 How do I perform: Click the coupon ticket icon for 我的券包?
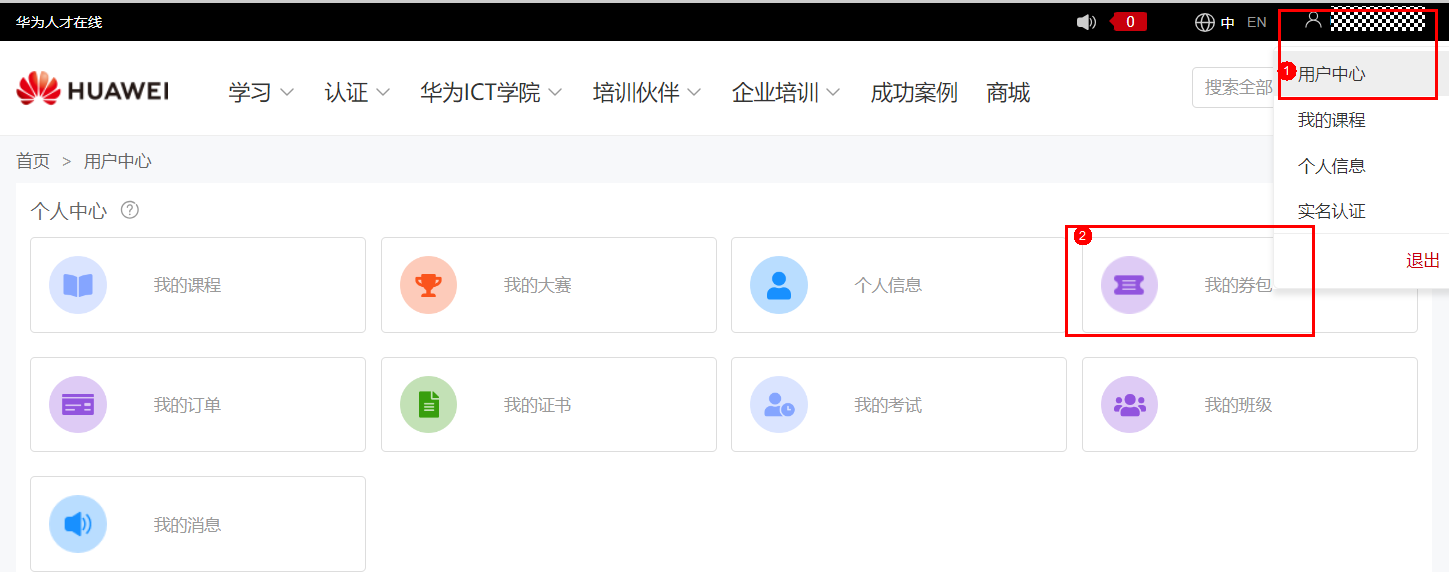click(x=1129, y=285)
